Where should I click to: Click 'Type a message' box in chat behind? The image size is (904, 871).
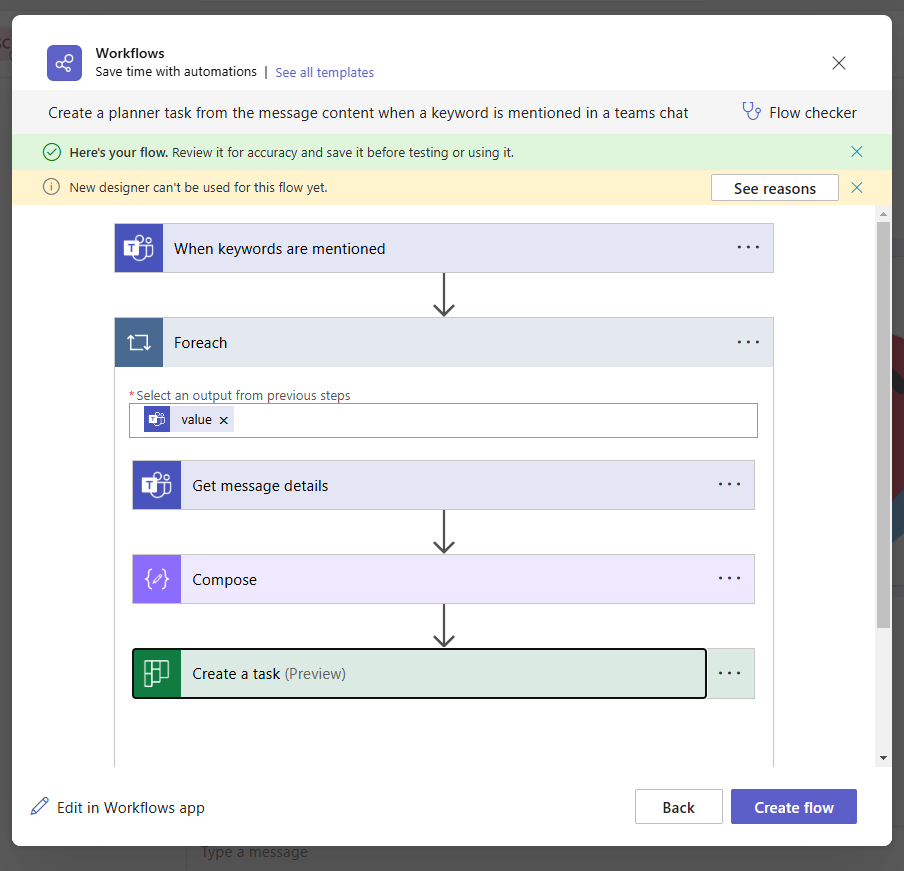(x=254, y=853)
